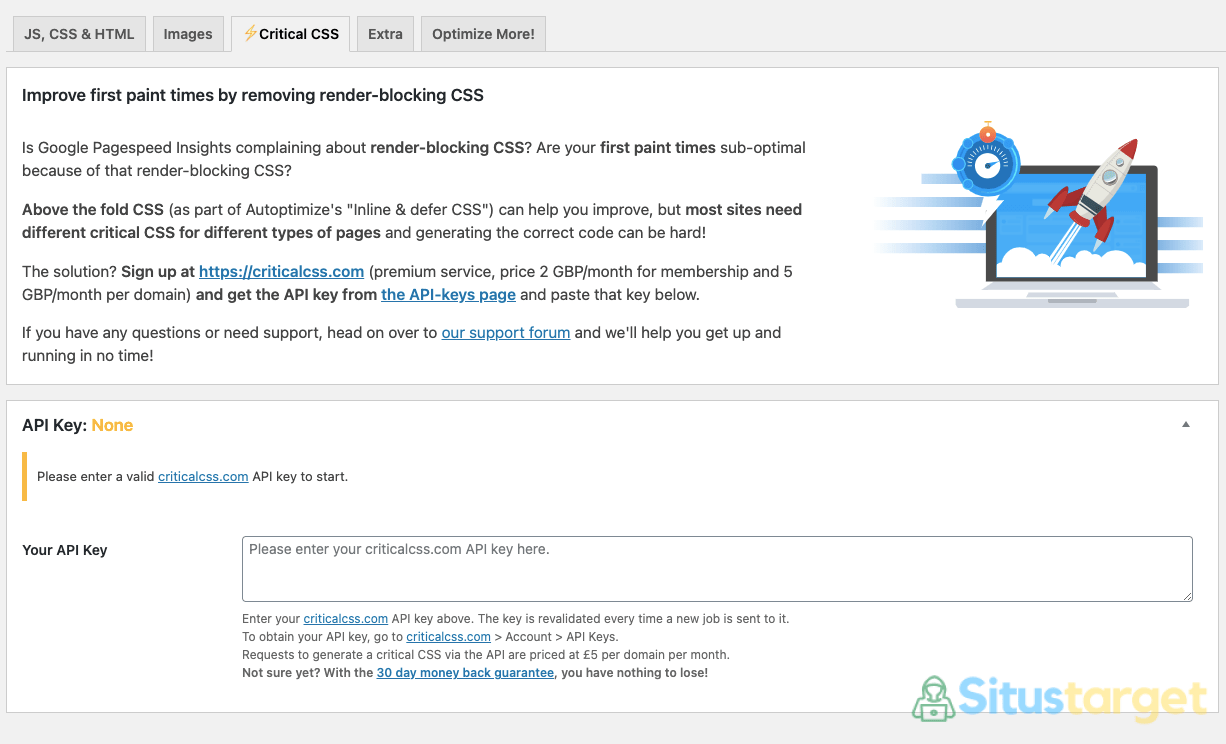The width and height of the screenshot is (1226, 744).
Task: Open the 30 day money back guarantee link
Action: click(465, 673)
